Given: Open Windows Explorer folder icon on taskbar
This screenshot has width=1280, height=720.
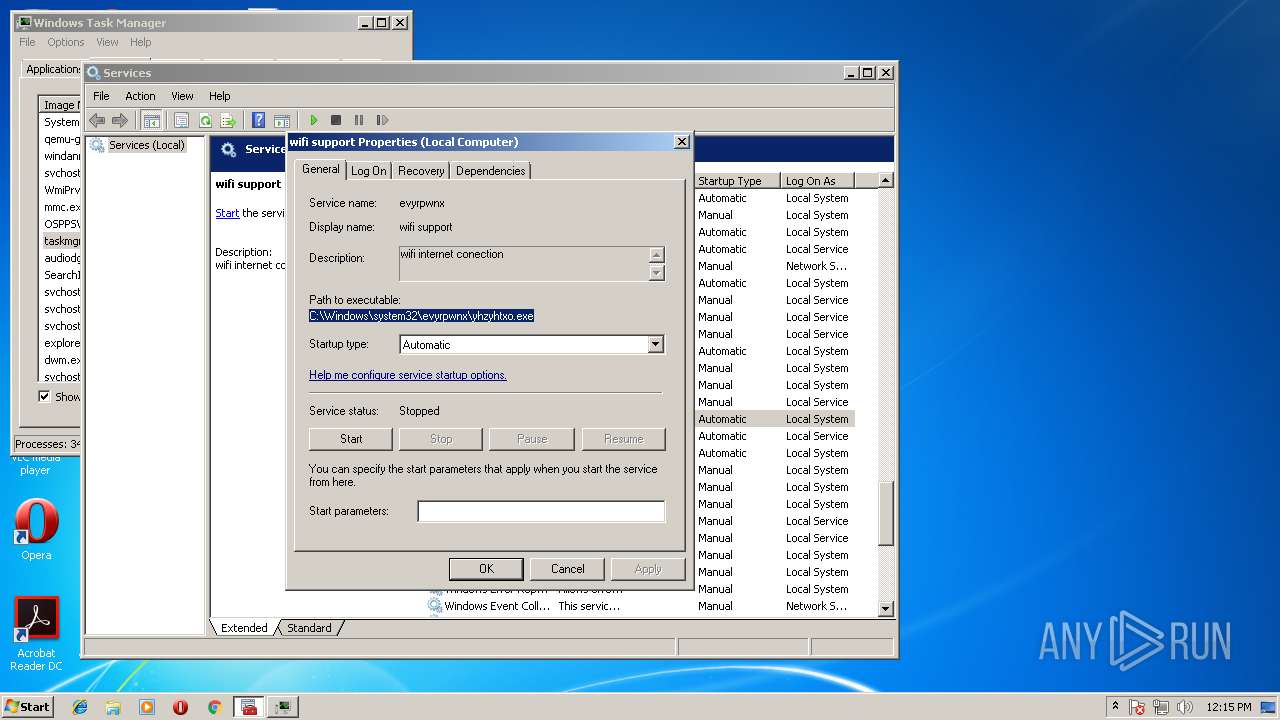Looking at the screenshot, I should [113, 707].
